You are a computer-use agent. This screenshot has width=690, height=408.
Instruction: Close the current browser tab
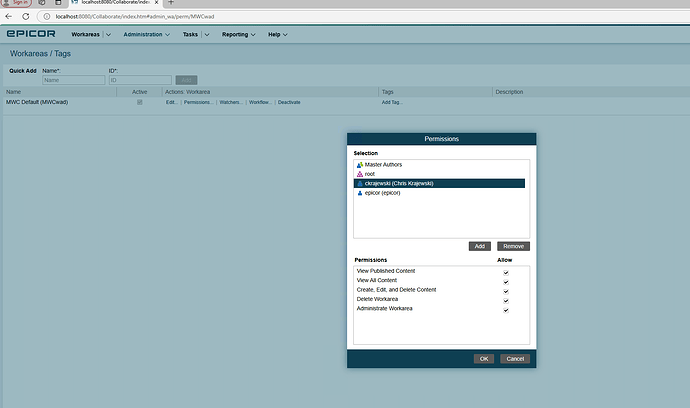click(x=156, y=2)
